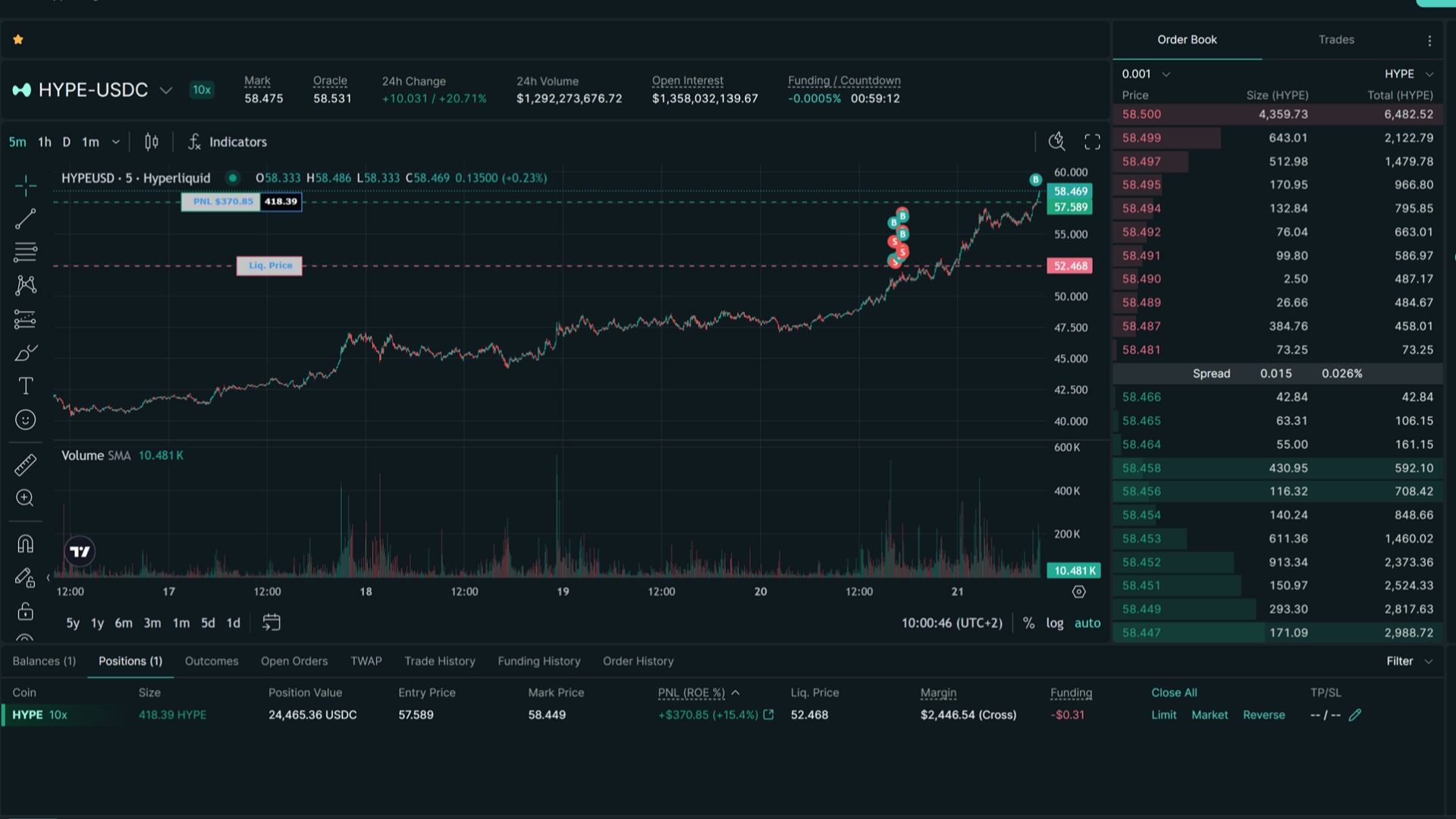Toggle percent scale on chart
Screen dimensions: 1456x819
(1028, 623)
